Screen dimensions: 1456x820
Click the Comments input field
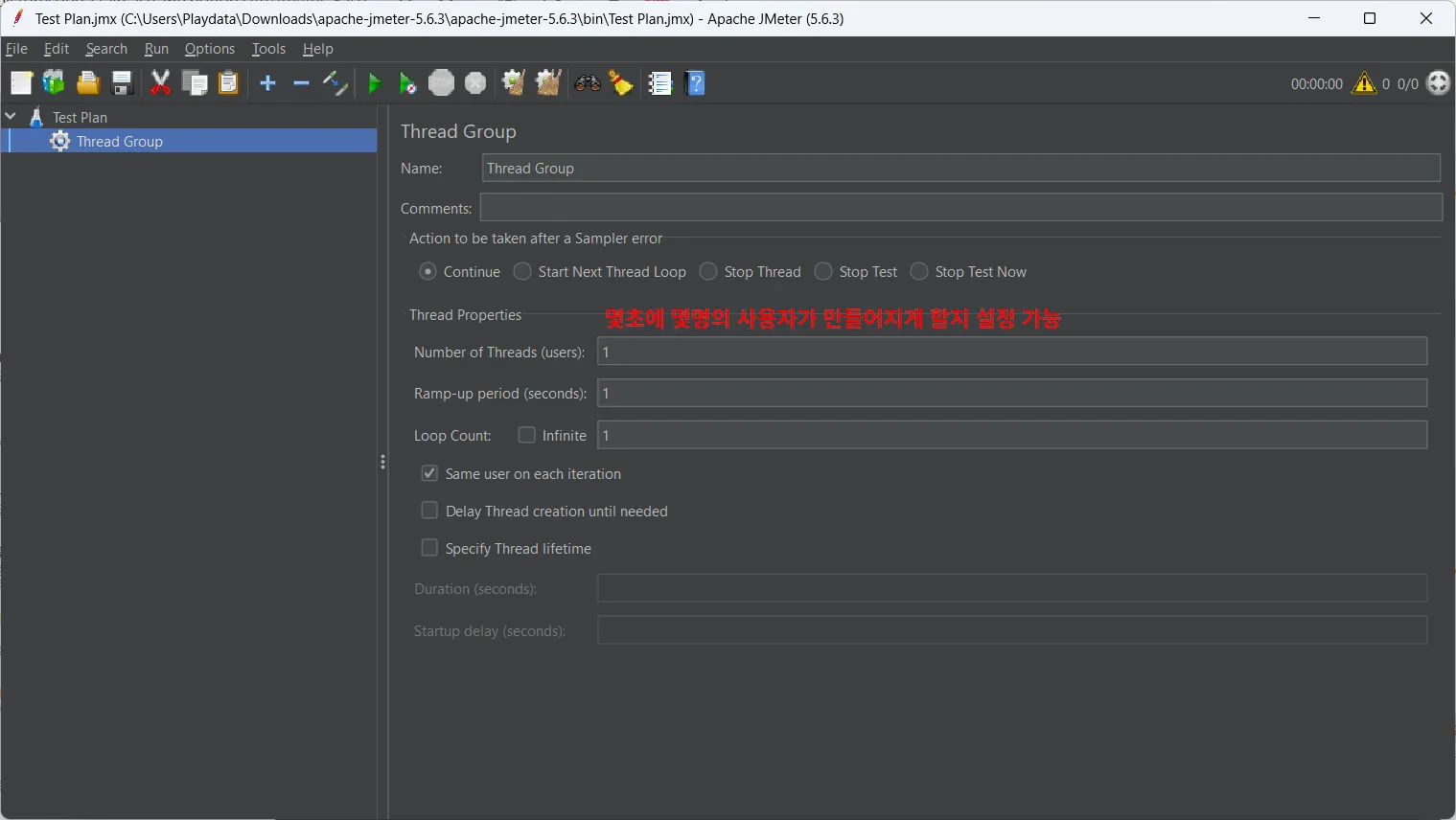(961, 207)
